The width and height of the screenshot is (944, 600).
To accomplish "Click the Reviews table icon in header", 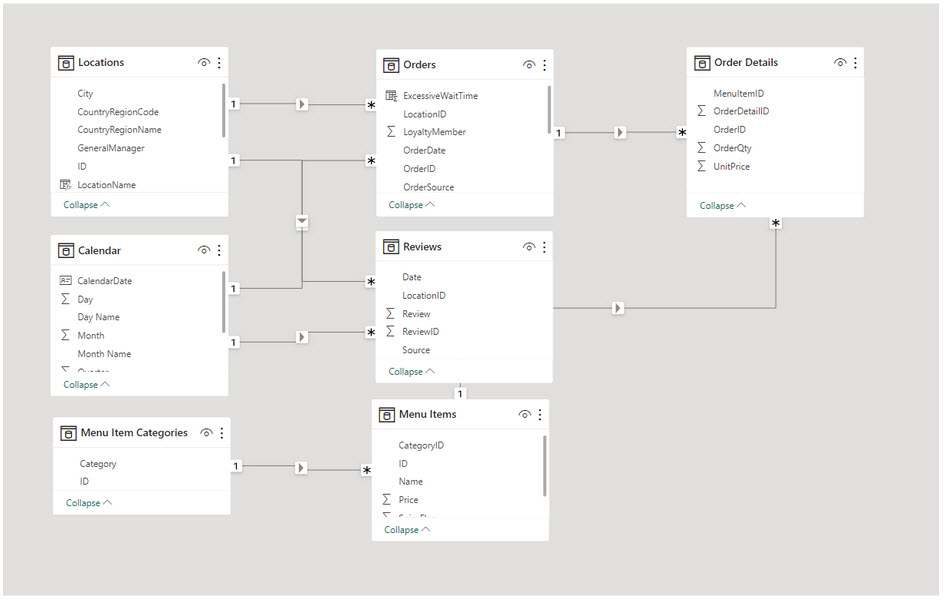I will pos(391,247).
